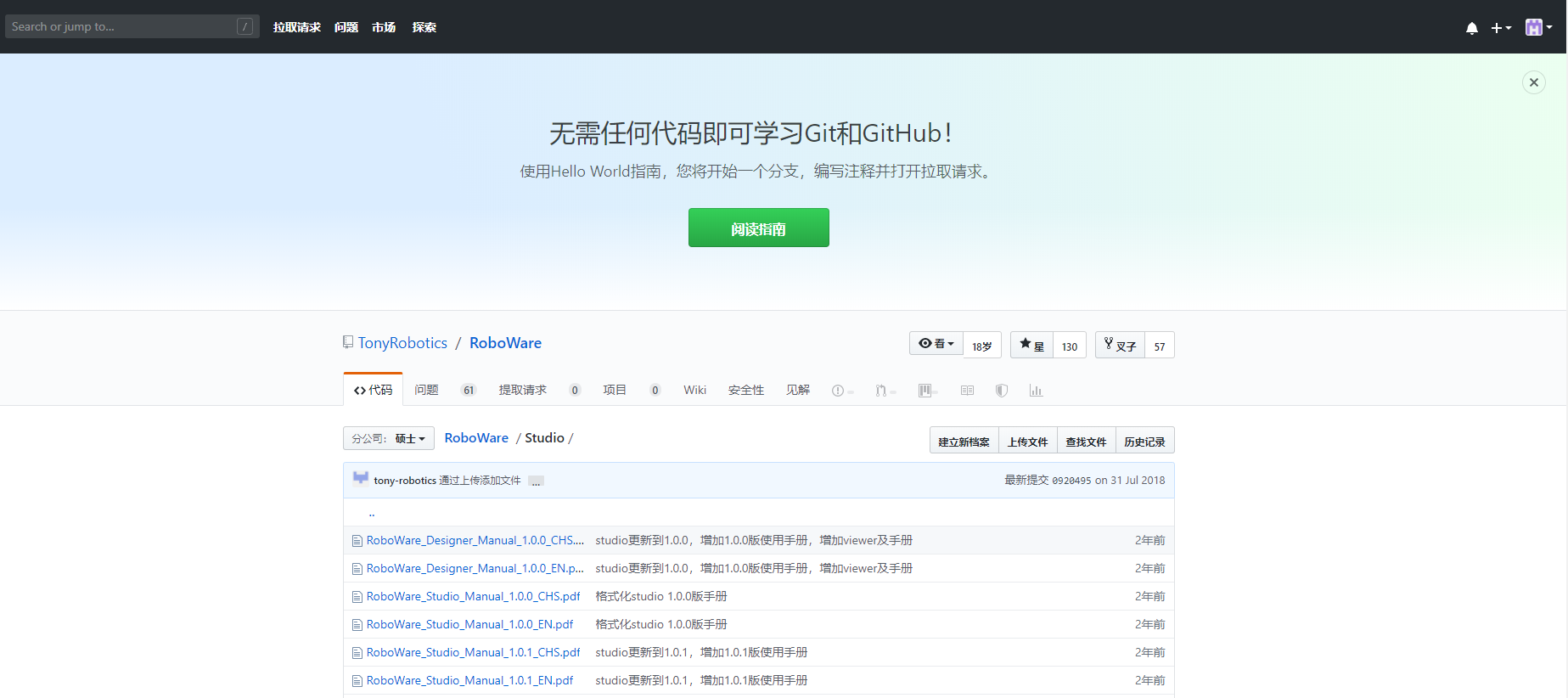Open the plus create-new dropdown

[1501, 28]
